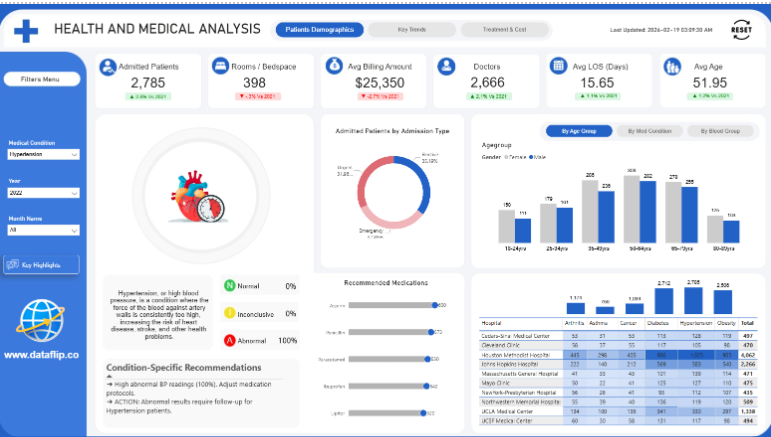Open the Treatment & Cost tab
The width and height of the screenshot is (771, 437).
click(506, 30)
